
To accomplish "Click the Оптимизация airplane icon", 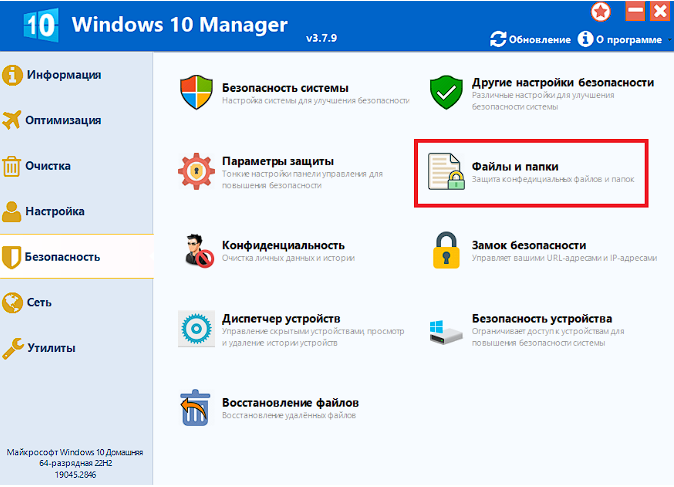I will (x=12, y=120).
